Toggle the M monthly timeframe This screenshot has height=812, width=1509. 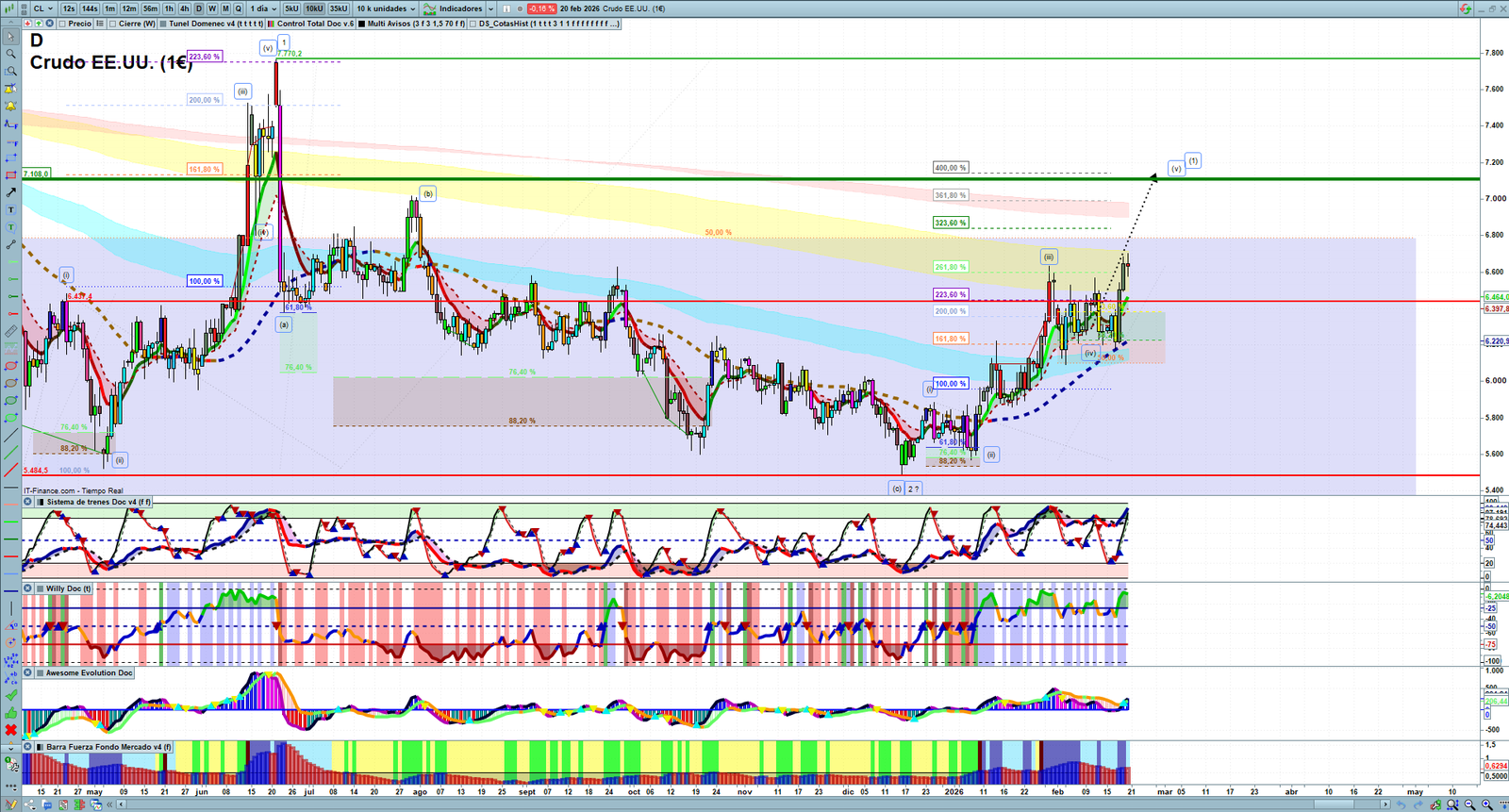pos(225,8)
